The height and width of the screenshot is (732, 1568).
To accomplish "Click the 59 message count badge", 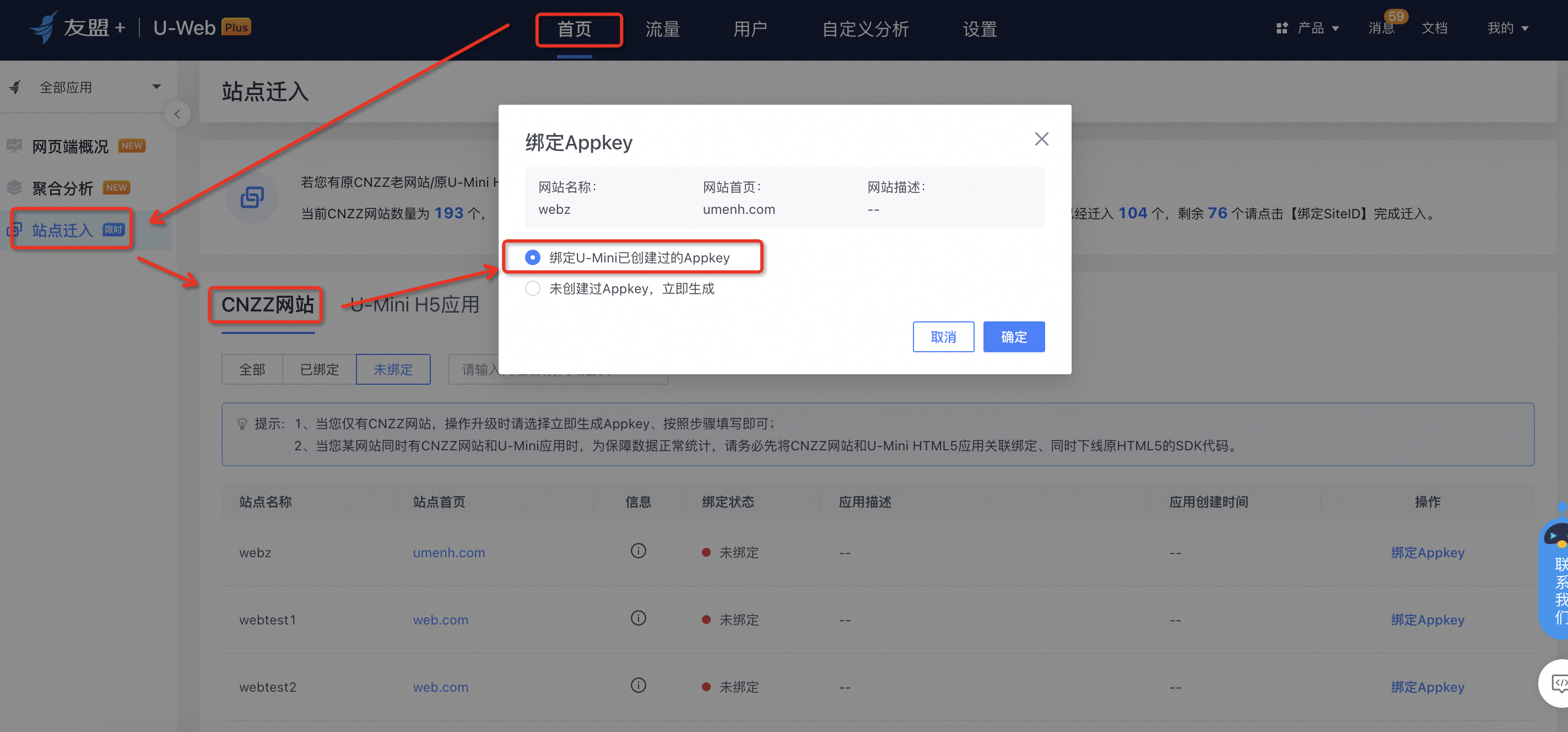I will pyautogui.click(x=1396, y=16).
